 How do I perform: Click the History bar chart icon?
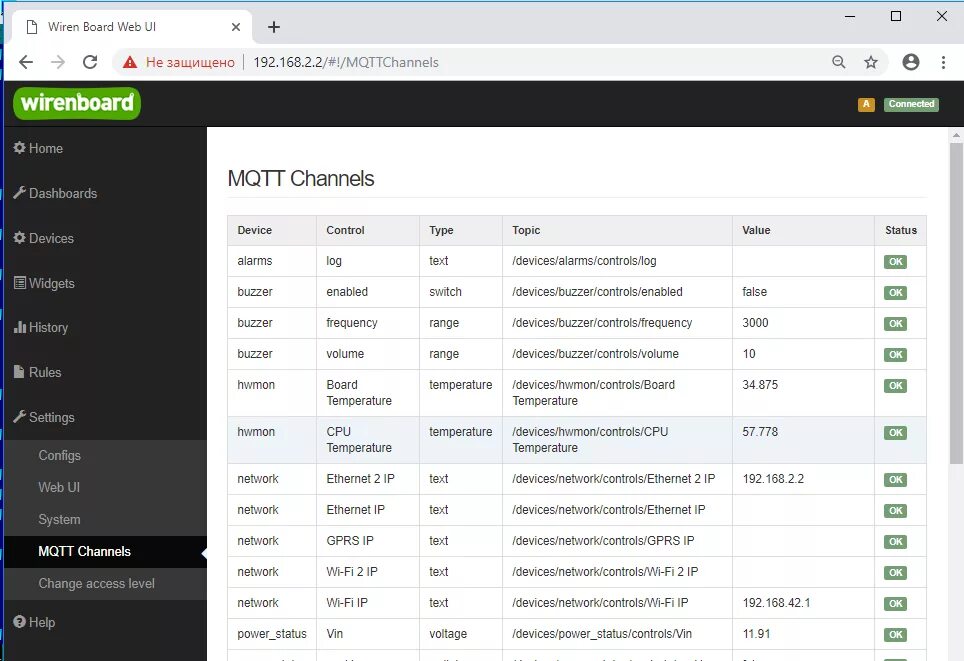coord(20,327)
